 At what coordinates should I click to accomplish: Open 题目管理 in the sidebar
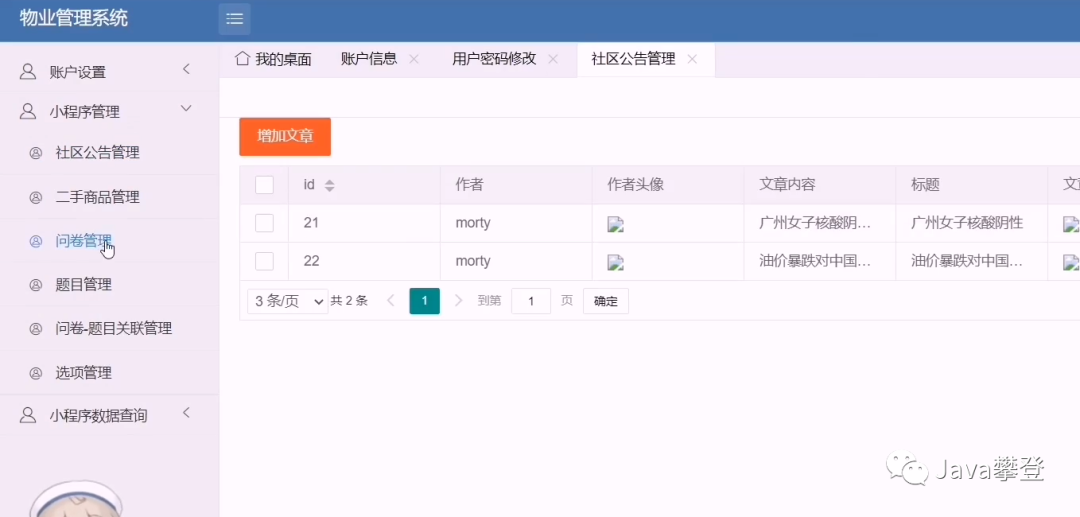tap(84, 285)
